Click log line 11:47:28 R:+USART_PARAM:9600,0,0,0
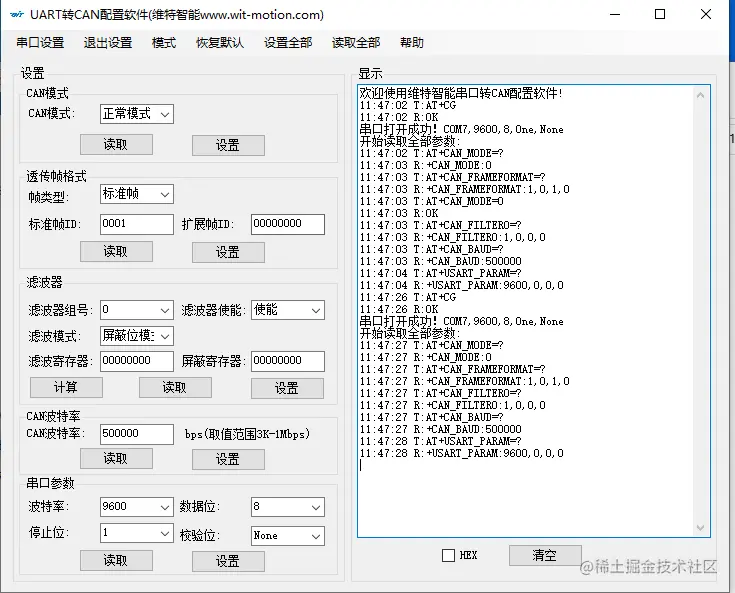Screen dimensions: 735x593 462,453
